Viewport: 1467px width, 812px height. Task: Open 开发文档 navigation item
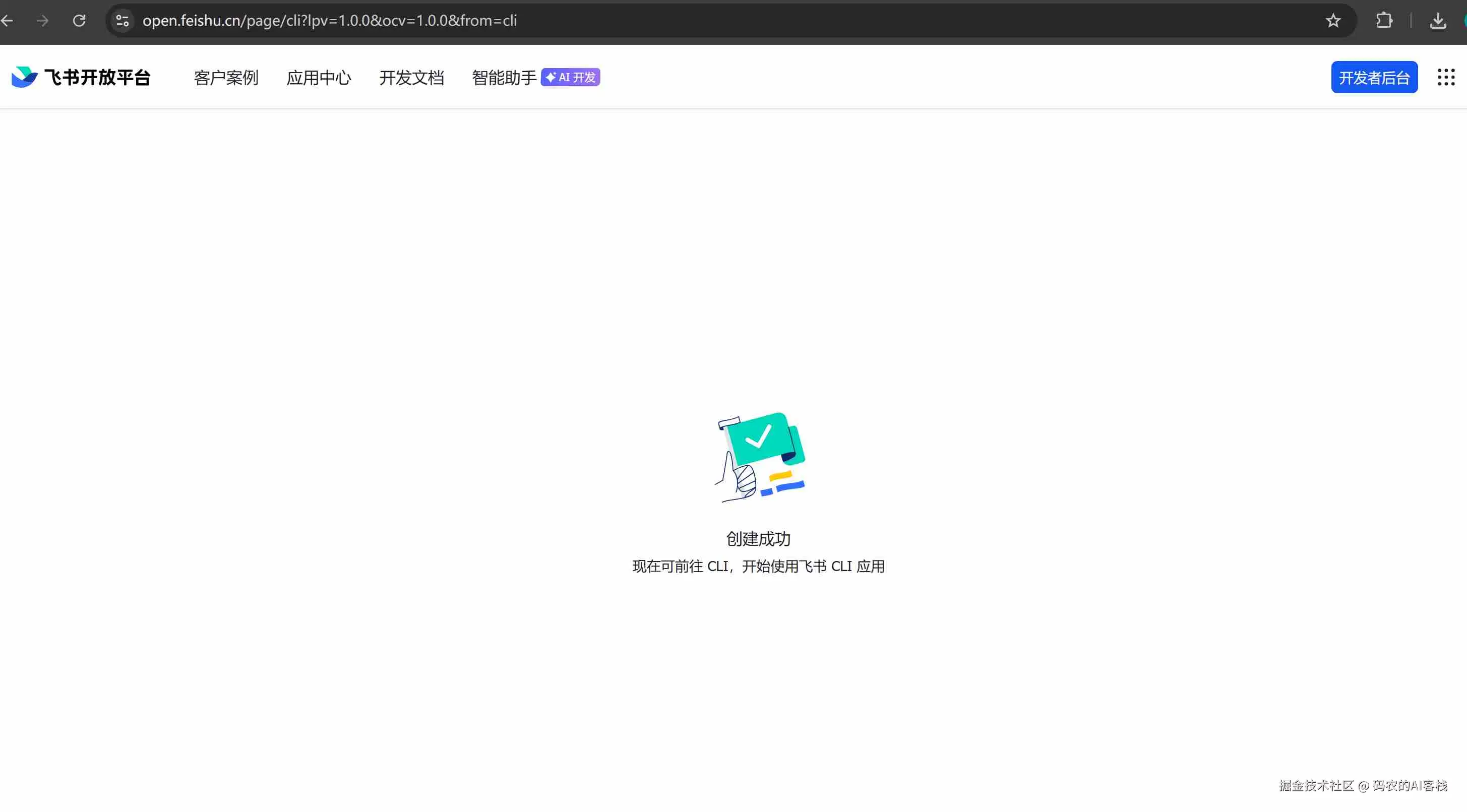pos(412,78)
